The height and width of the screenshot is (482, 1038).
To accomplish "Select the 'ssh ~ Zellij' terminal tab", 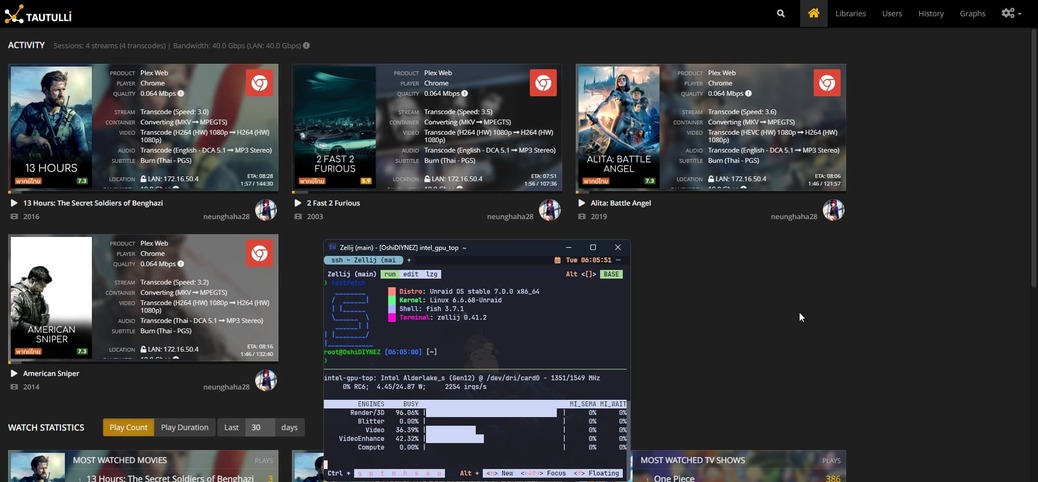I will [363, 260].
